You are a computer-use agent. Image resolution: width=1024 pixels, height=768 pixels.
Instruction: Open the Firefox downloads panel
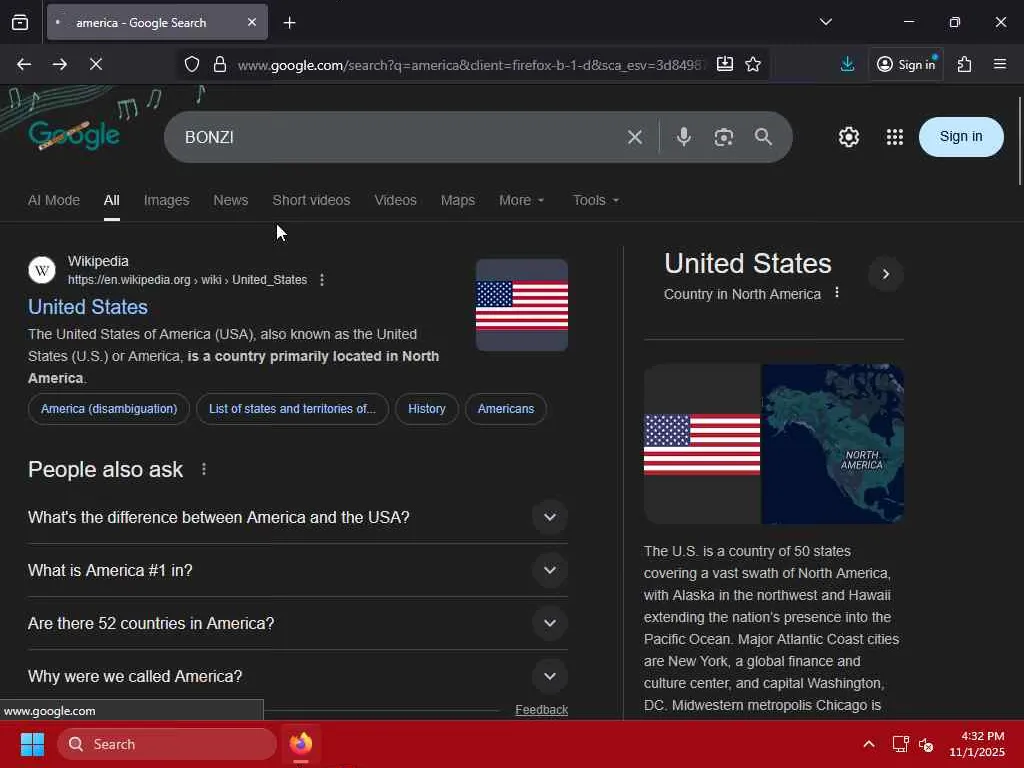(x=847, y=64)
